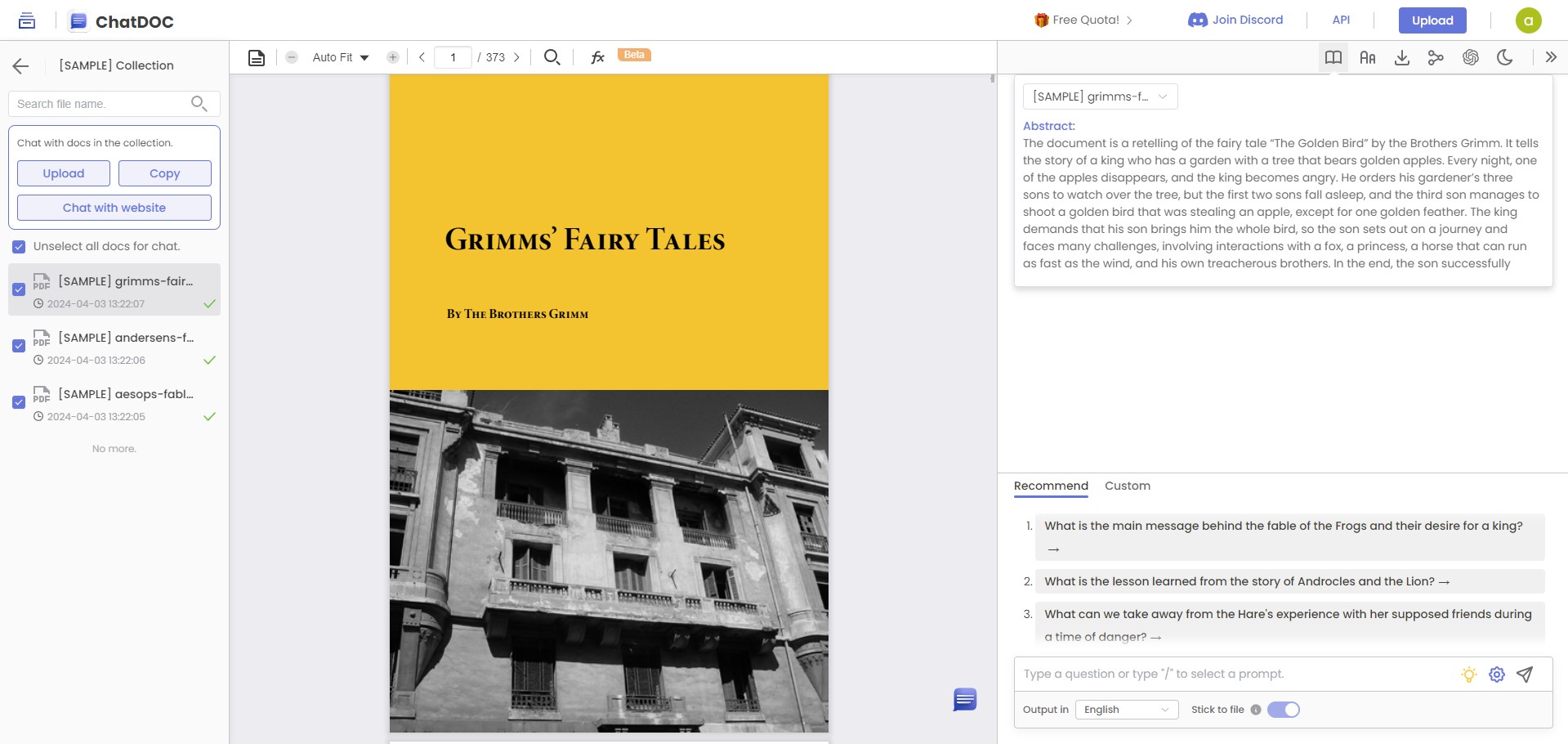Open chat settings gear icon

click(x=1497, y=675)
